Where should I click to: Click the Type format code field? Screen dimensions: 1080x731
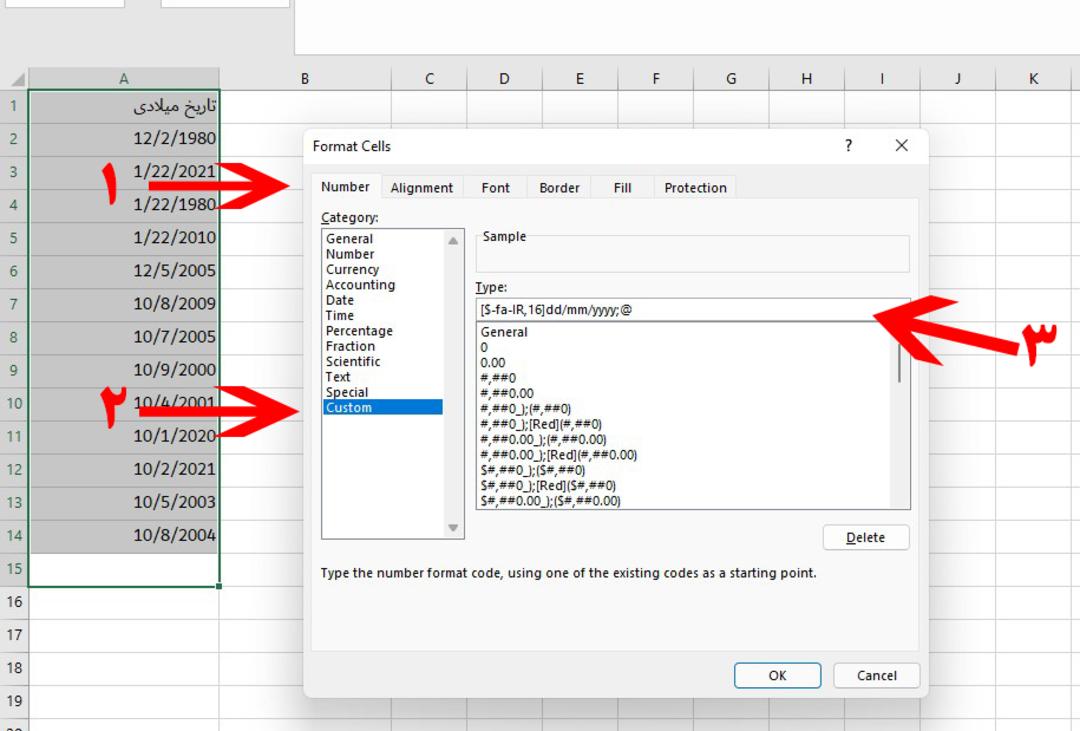[x=692, y=310]
